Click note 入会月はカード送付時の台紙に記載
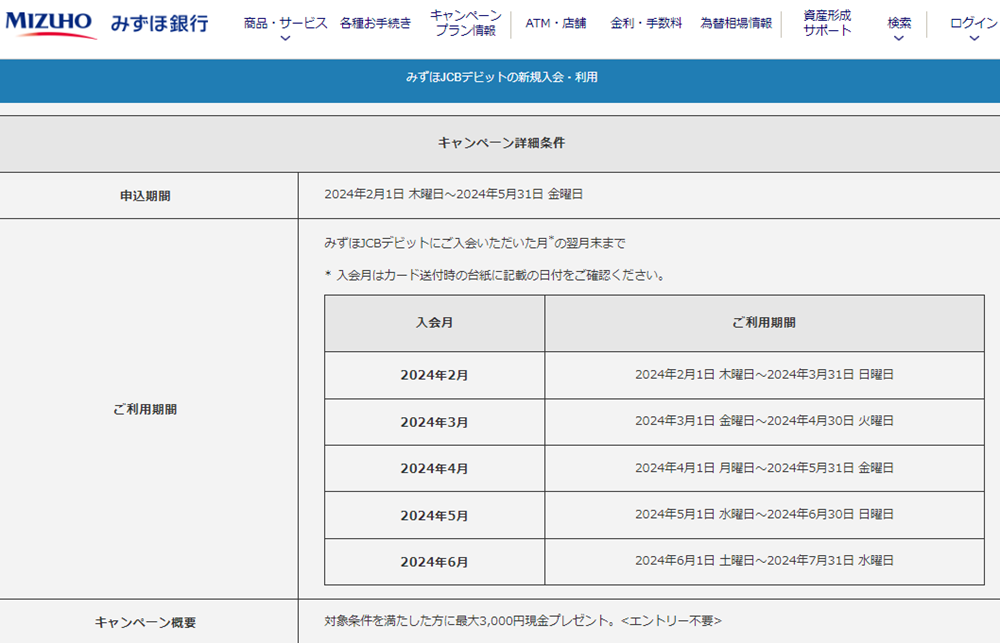1000x643 pixels. pos(496,276)
